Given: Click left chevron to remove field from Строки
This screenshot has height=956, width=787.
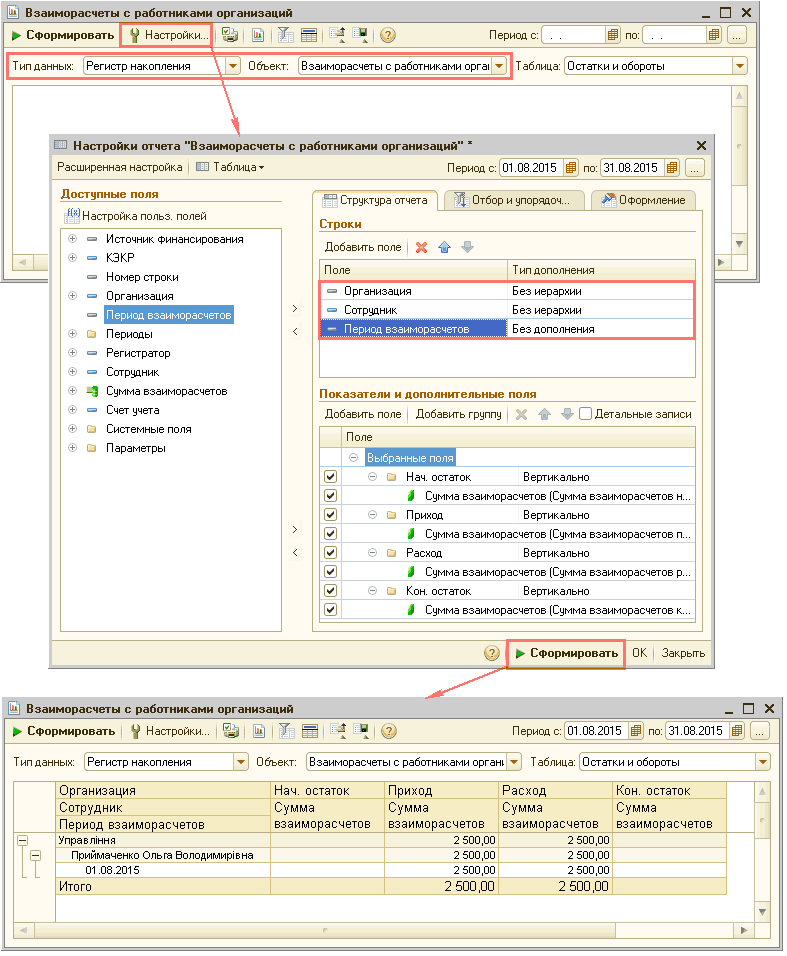Looking at the screenshot, I should pyautogui.click(x=295, y=331).
